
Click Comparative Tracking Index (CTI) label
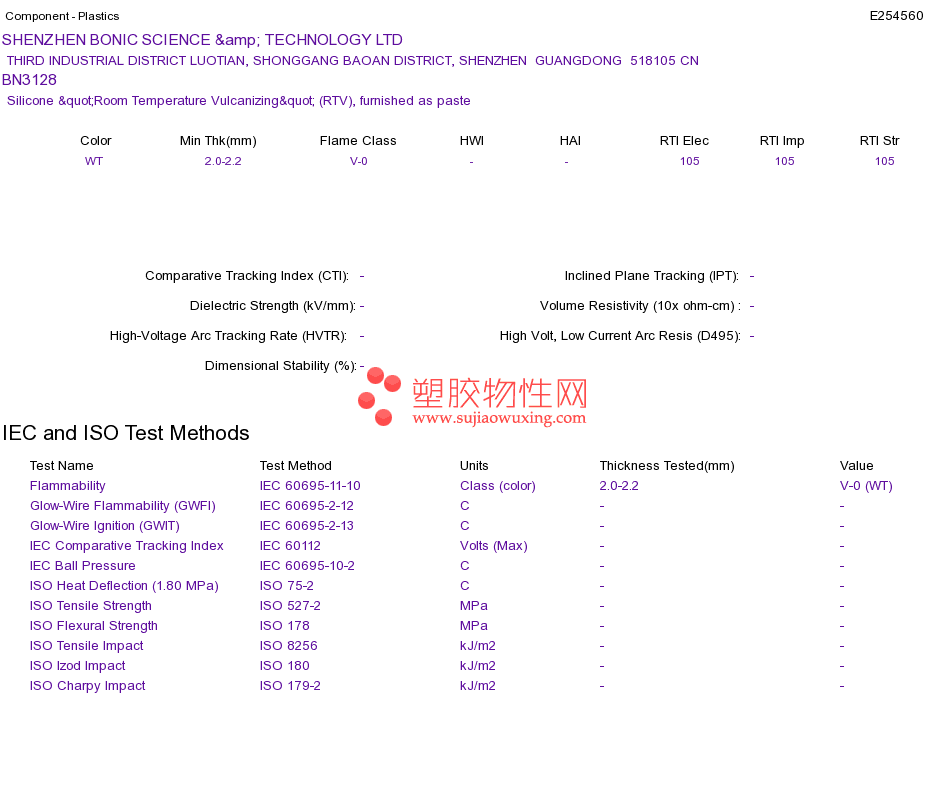pos(247,276)
